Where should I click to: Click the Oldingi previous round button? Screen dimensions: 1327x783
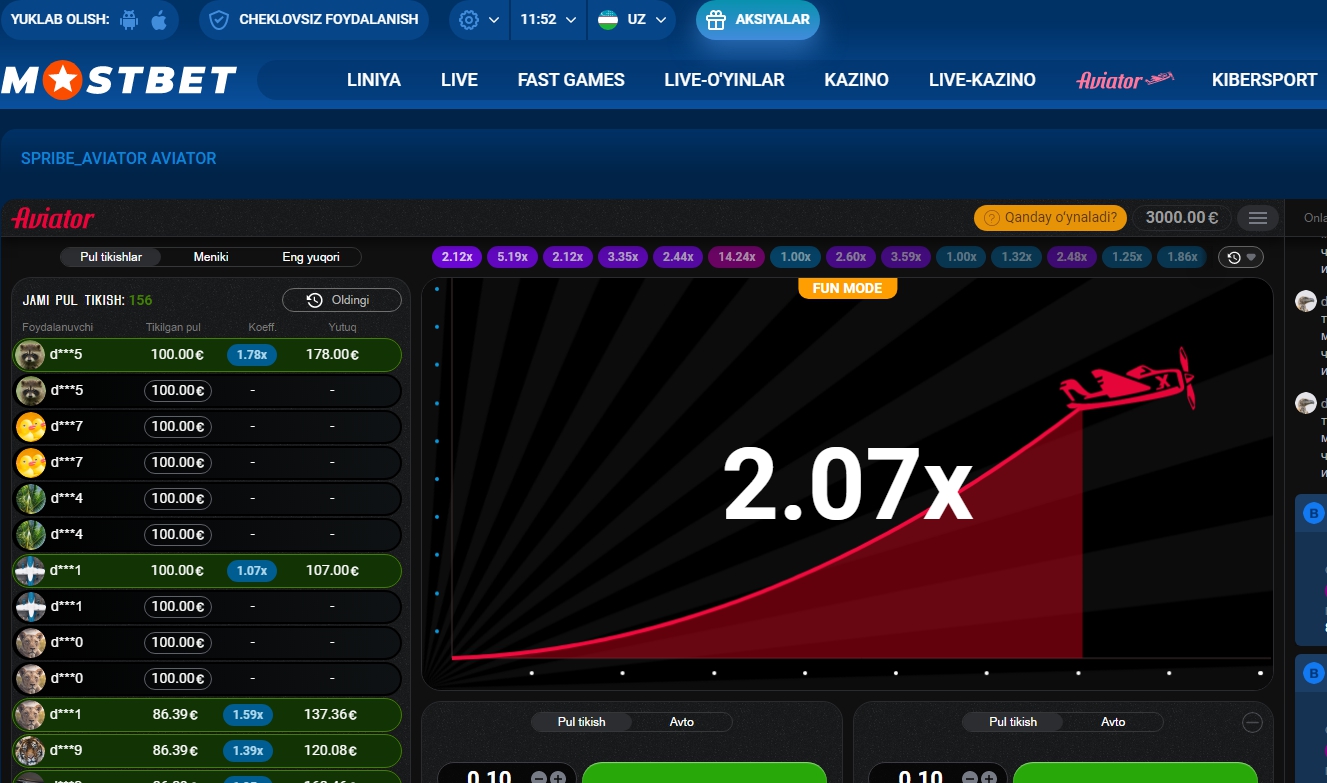(341, 300)
